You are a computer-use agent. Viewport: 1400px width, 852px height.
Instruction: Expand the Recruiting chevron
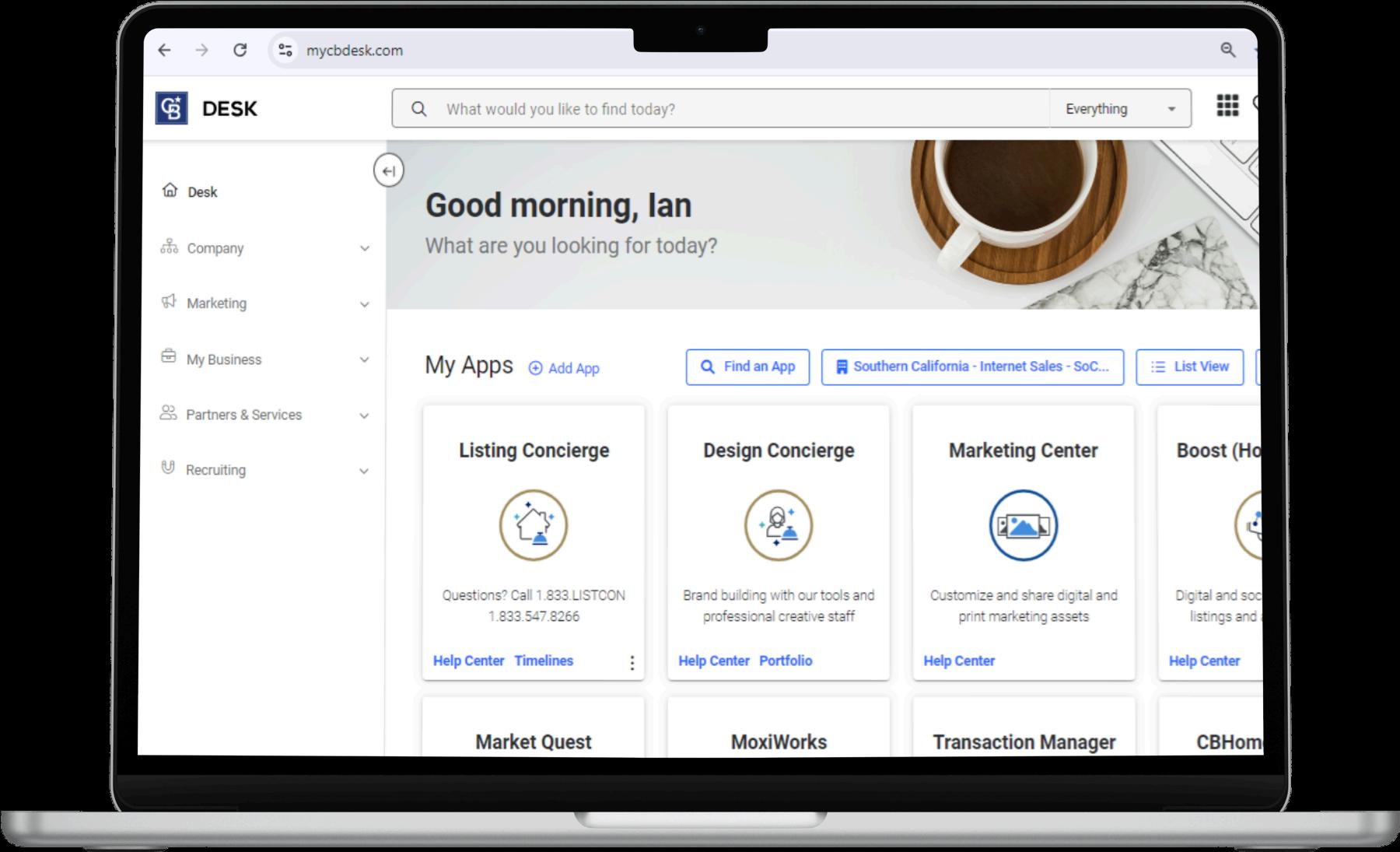[364, 471]
